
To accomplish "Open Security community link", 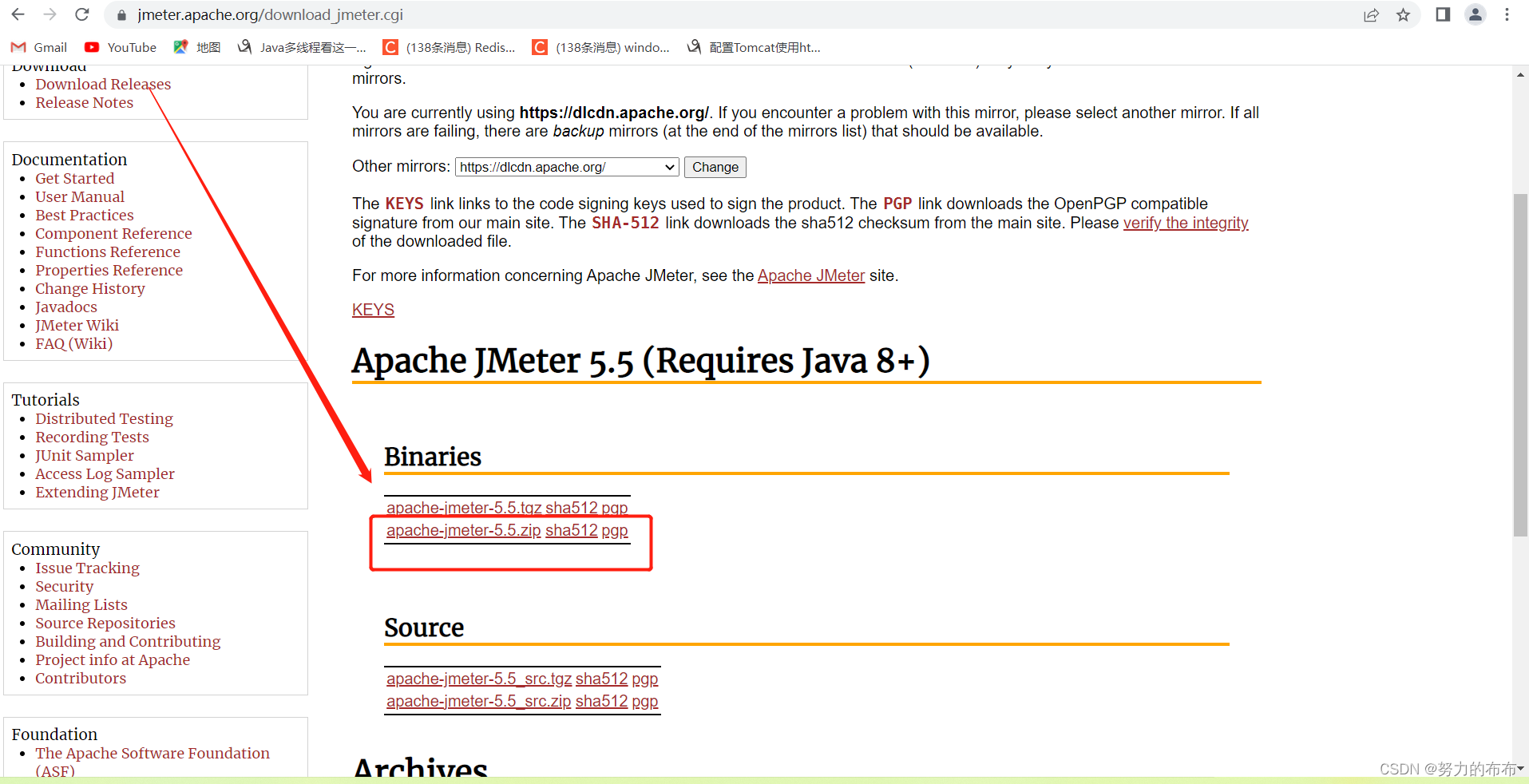I will point(65,586).
